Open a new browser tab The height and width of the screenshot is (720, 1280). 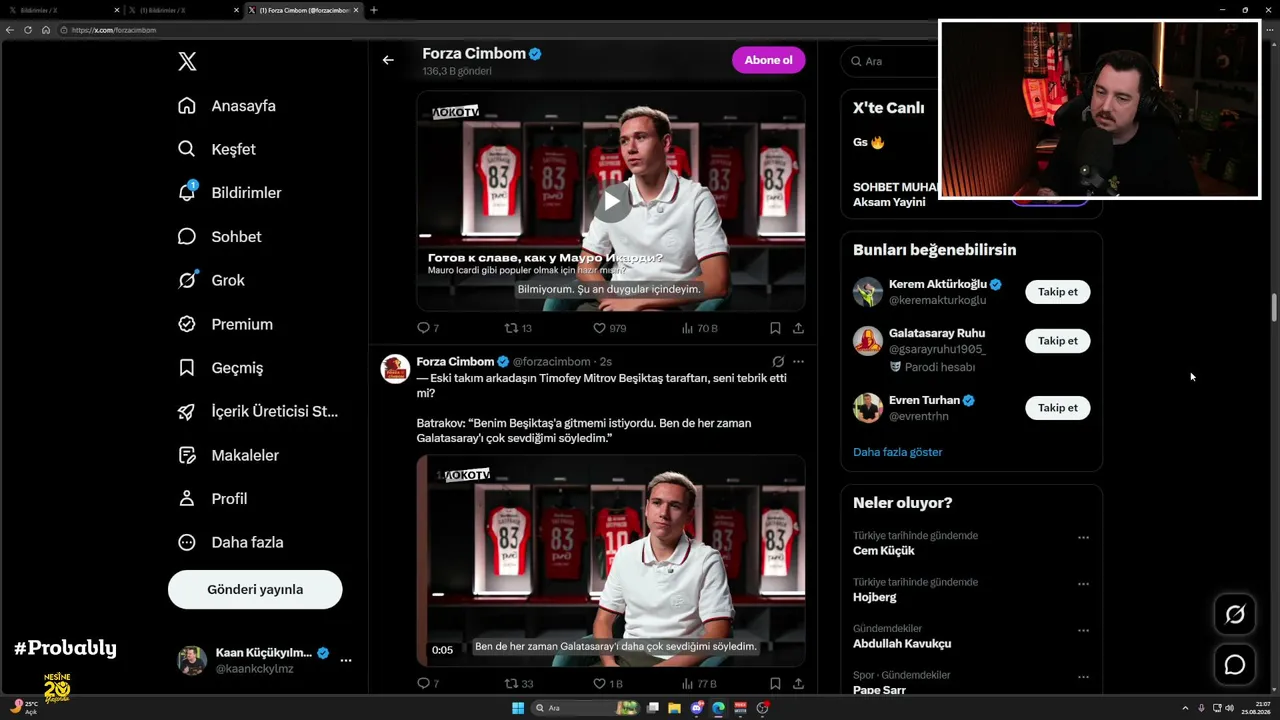(x=374, y=10)
